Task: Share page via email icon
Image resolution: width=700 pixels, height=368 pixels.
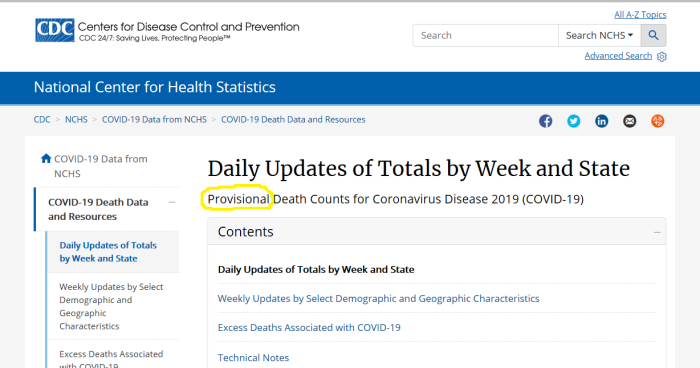Action: (629, 121)
